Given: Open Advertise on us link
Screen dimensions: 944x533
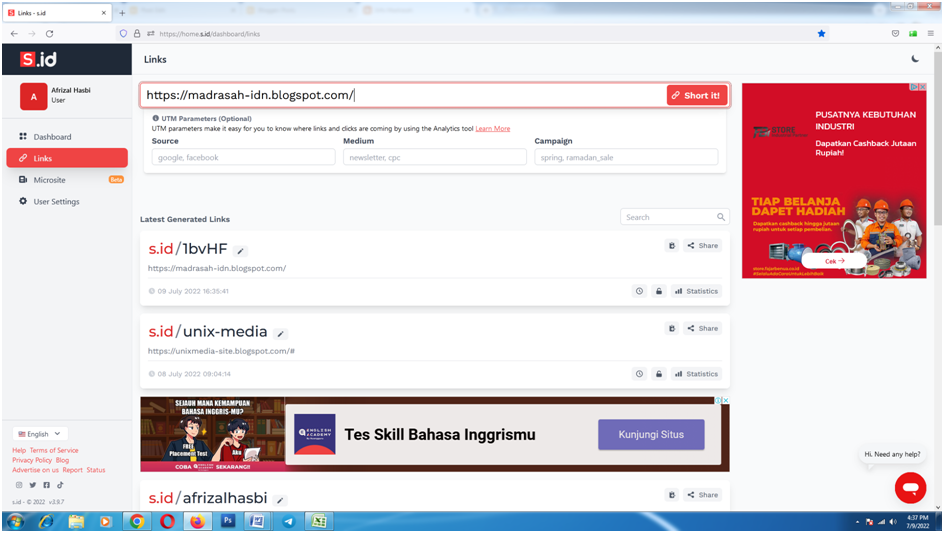Looking at the screenshot, I should pyautogui.click(x=35, y=470).
